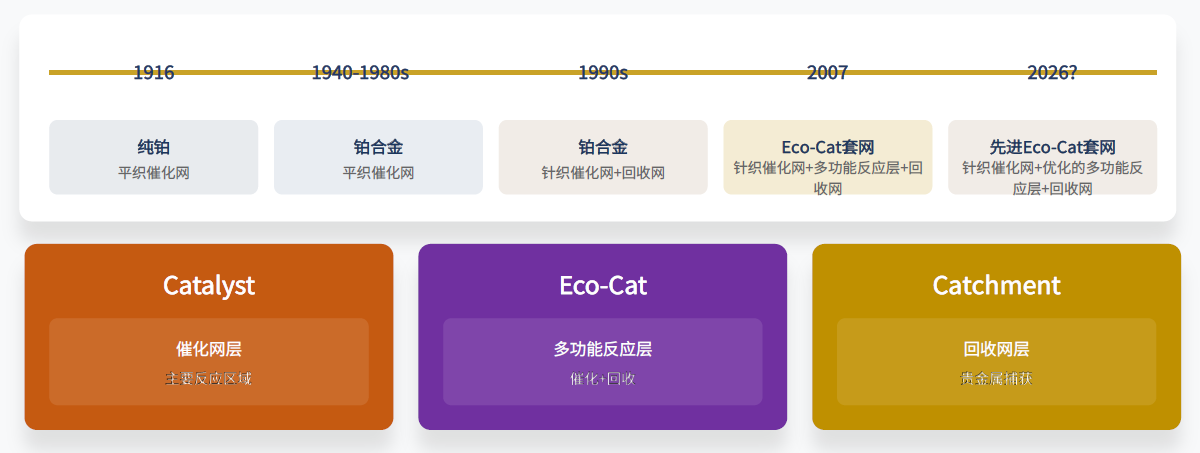Open the 纯铂 平织催化网 card
The height and width of the screenshot is (453, 1200).
click(x=154, y=158)
